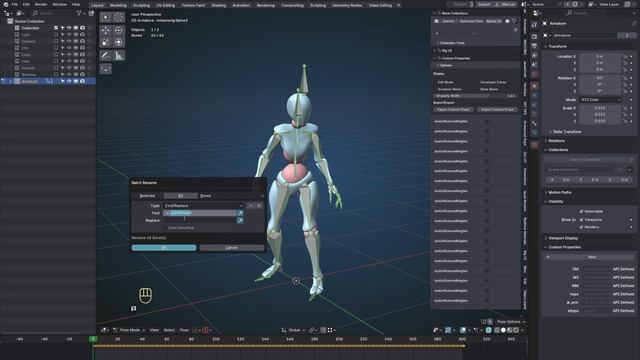Select the Scale tool in the viewport toolbar
The height and width of the screenshot is (360, 640).
[x=106, y=42]
